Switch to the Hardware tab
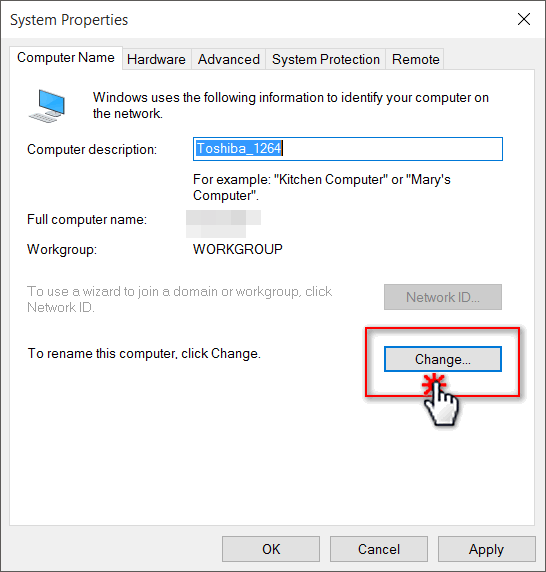Viewport: 546px width, 572px height. point(156,59)
